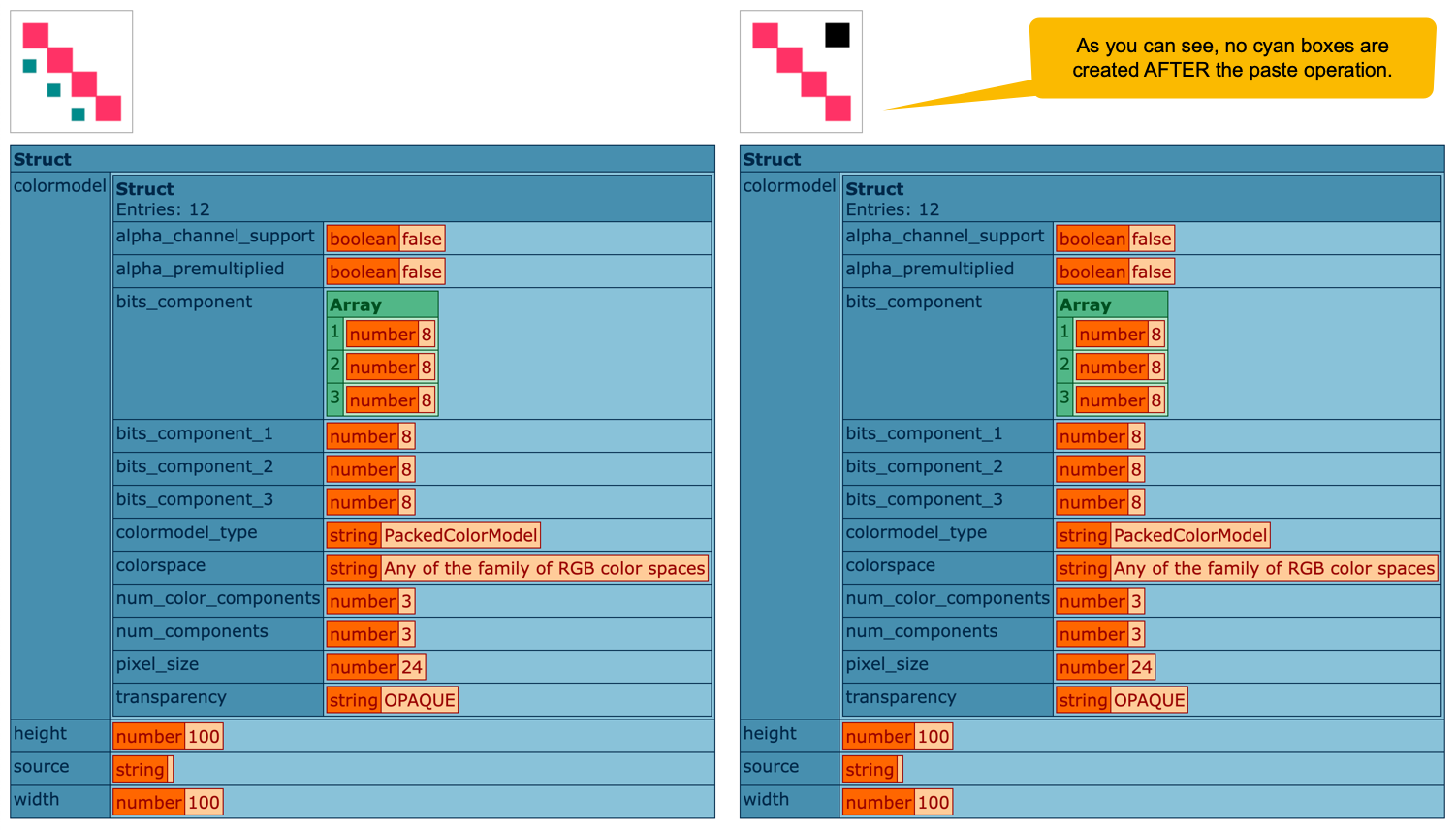Click the height key in the right dump
Screen dimensions: 1456x831
point(770,734)
